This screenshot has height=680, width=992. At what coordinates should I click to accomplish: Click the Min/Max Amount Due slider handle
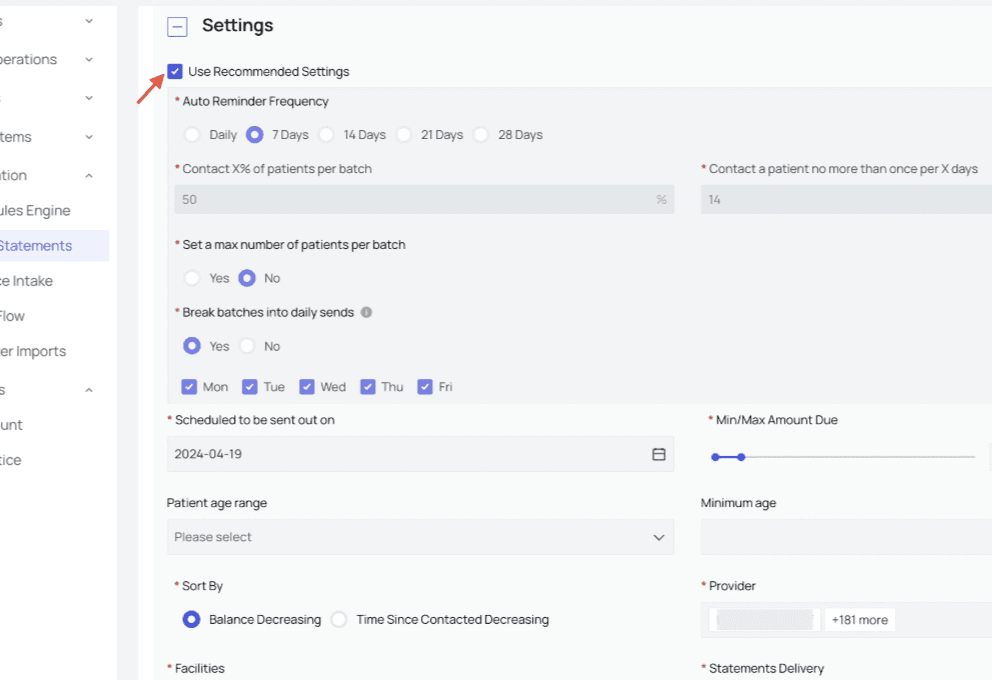(x=741, y=457)
